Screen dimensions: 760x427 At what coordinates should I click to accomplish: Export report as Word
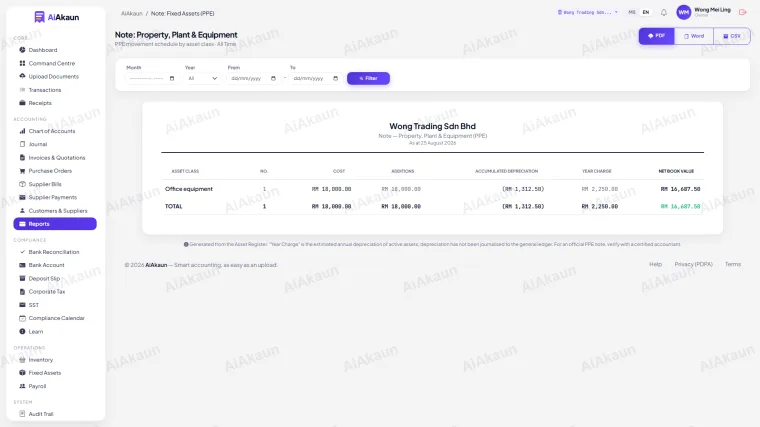pyautogui.click(x=694, y=36)
